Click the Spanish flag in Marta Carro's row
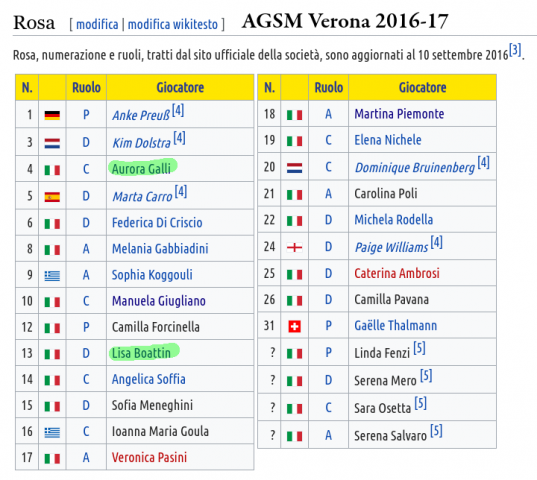The width and height of the screenshot is (537, 480). click(x=52, y=197)
